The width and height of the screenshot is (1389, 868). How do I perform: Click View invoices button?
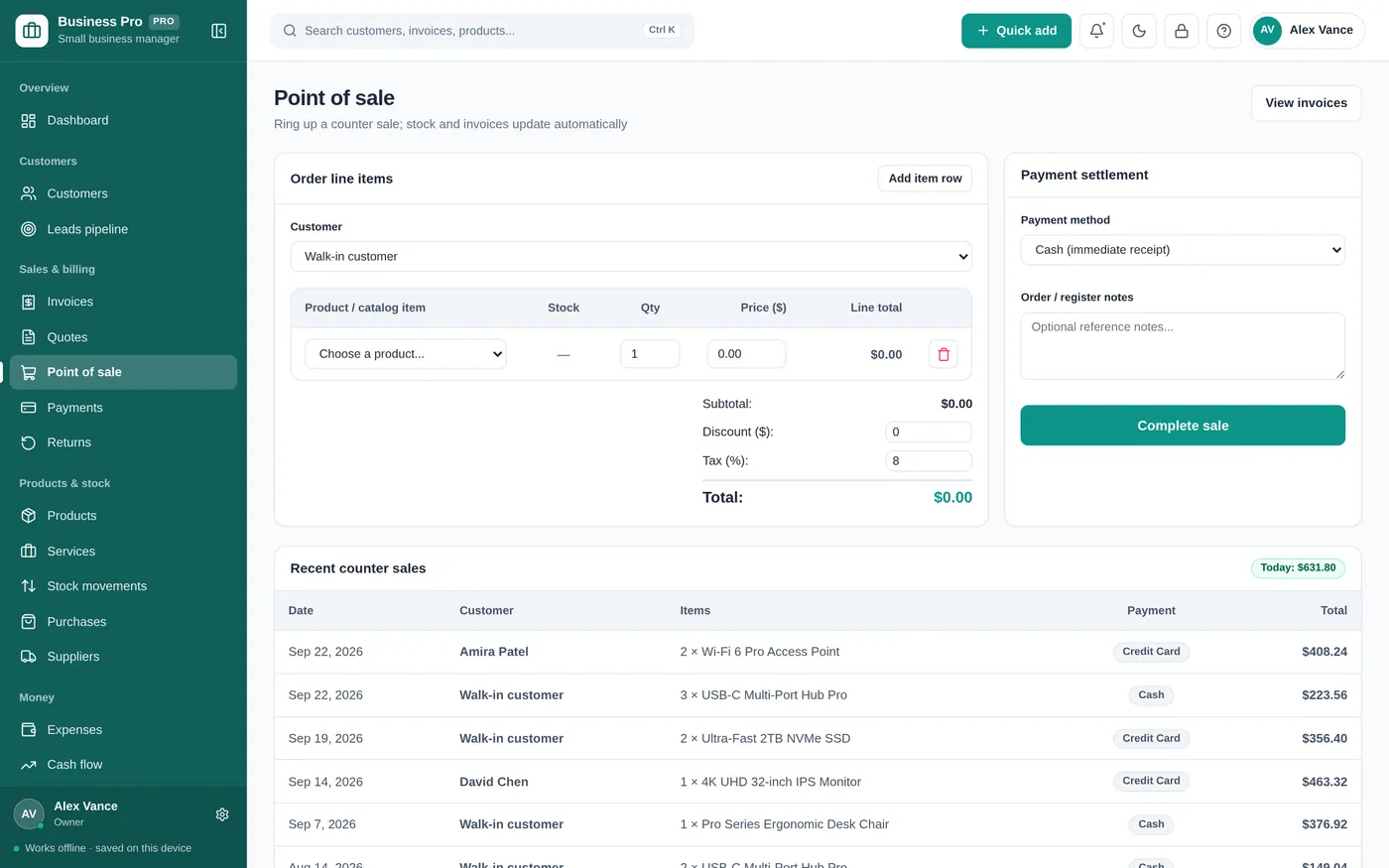(1306, 103)
